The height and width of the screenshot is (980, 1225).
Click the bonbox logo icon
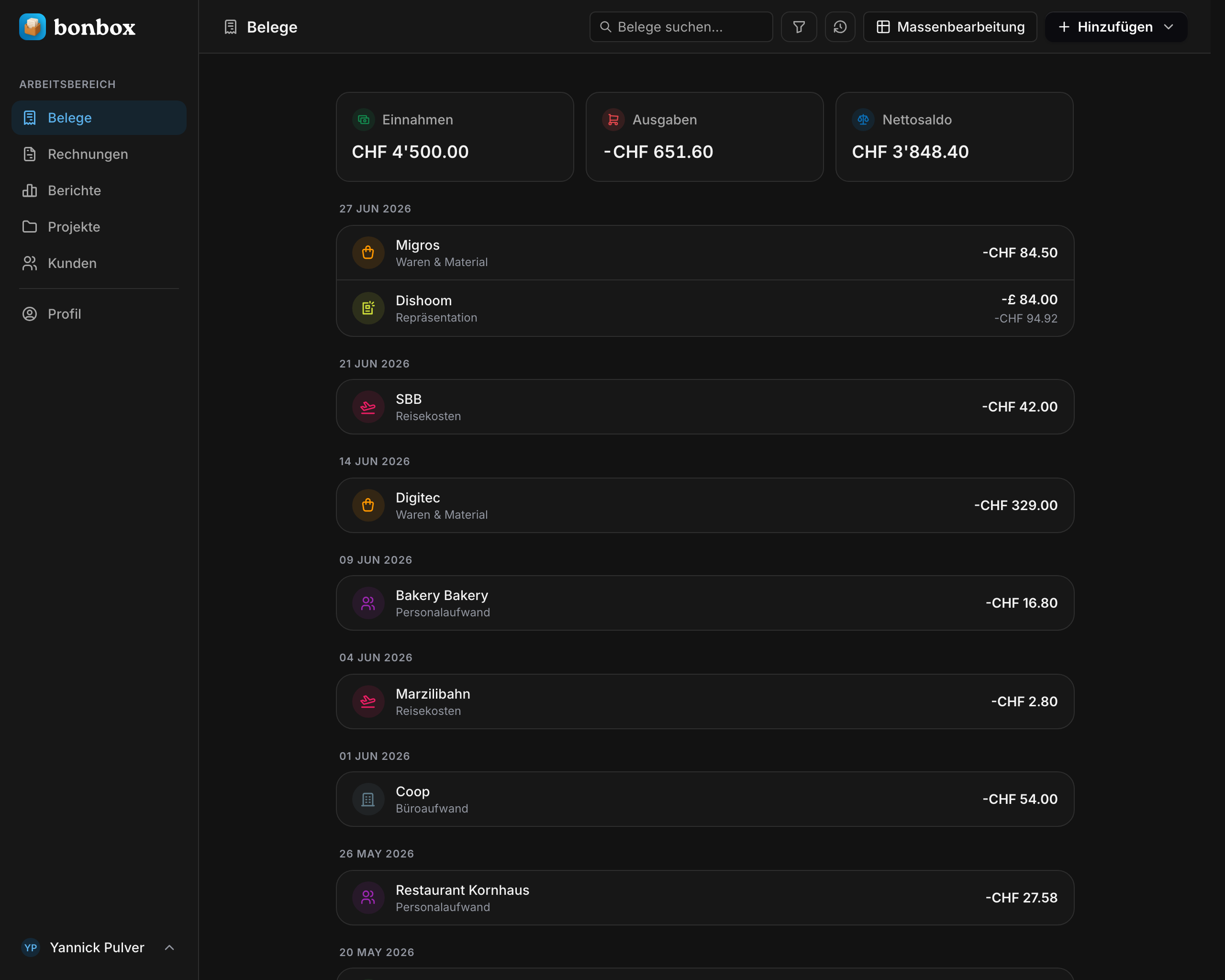tap(33, 27)
